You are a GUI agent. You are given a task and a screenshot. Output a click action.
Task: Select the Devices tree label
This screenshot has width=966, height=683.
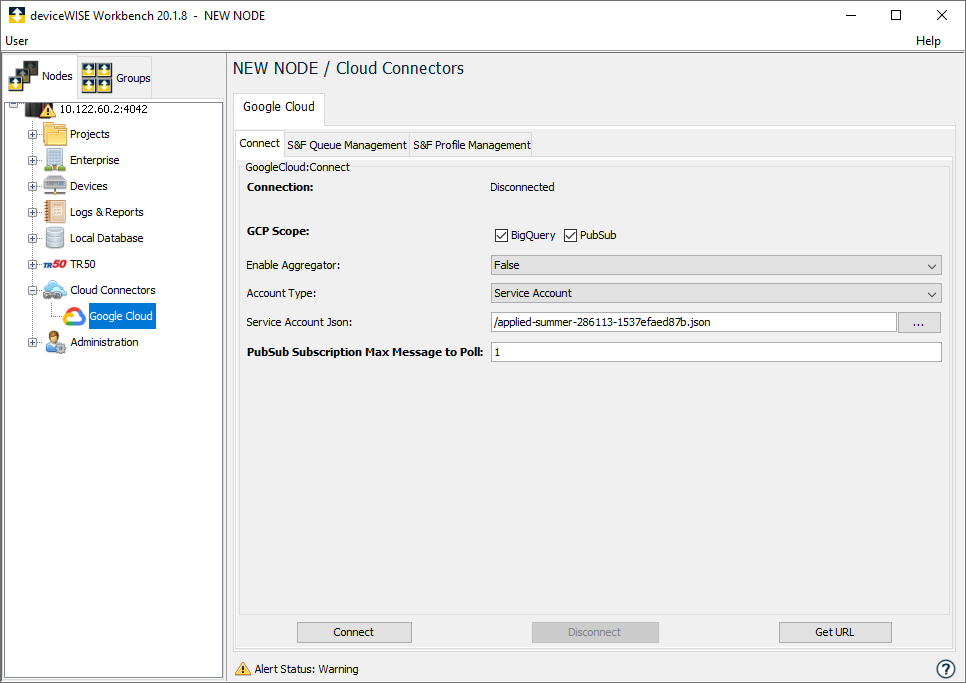(89, 186)
